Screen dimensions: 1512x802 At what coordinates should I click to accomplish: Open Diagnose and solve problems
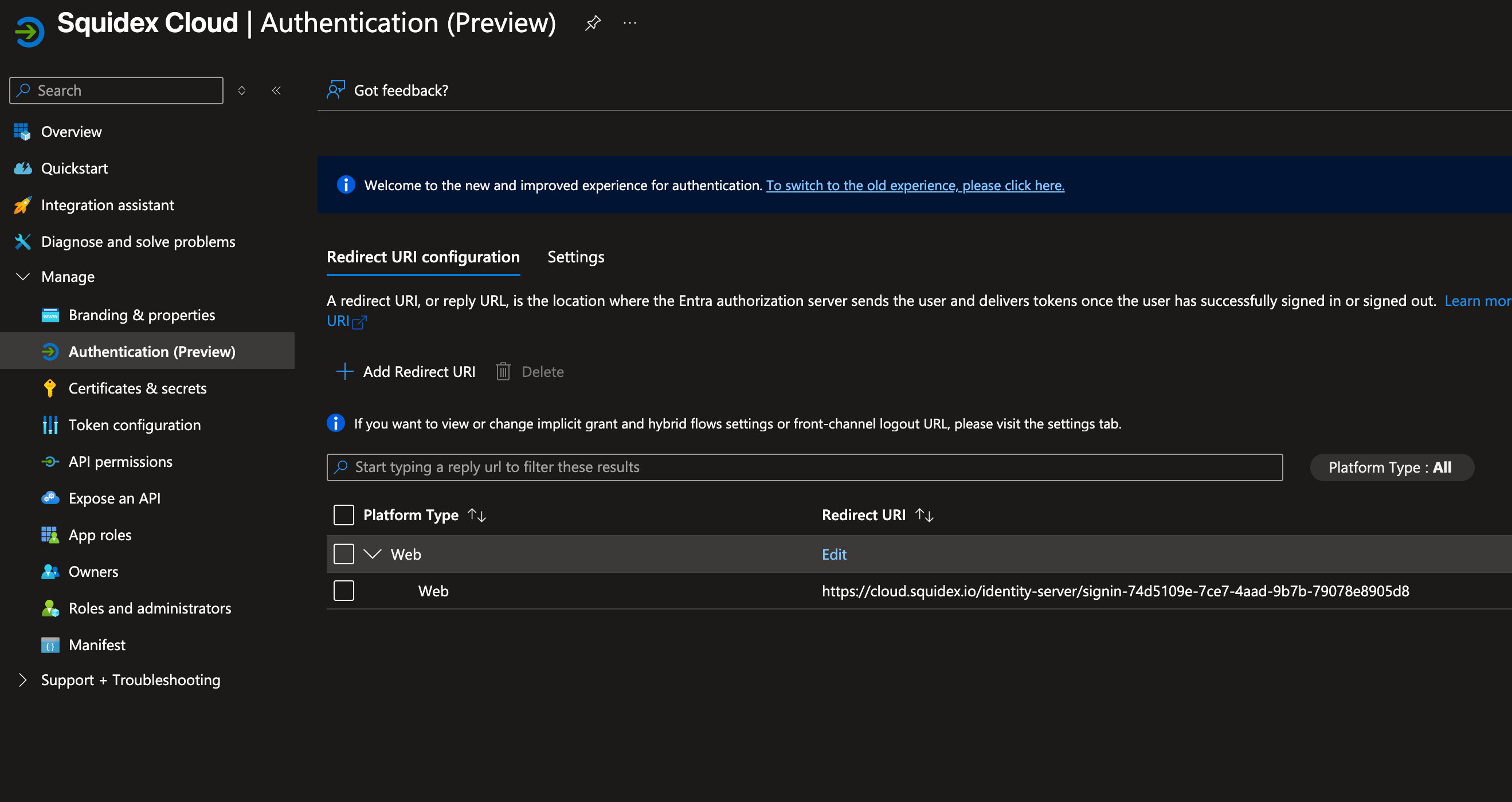point(138,242)
